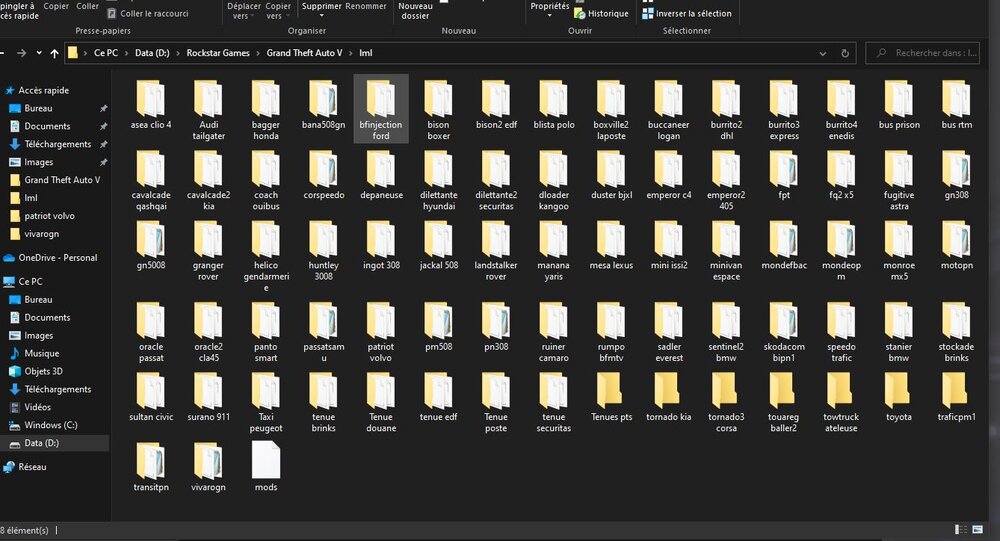This screenshot has width=1000, height=541.
Task: Select the mods file icon
Action: point(266,460)
